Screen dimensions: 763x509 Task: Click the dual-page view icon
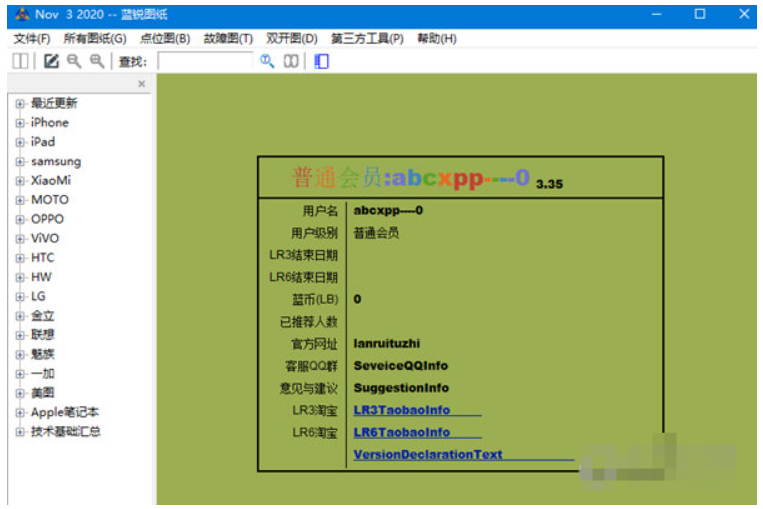[291, 61]
